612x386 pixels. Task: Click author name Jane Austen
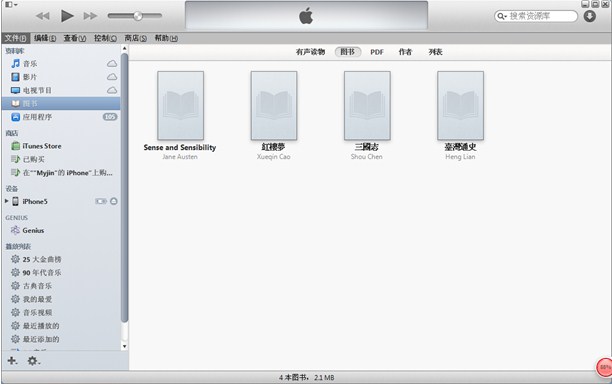(x=180, y=157)
